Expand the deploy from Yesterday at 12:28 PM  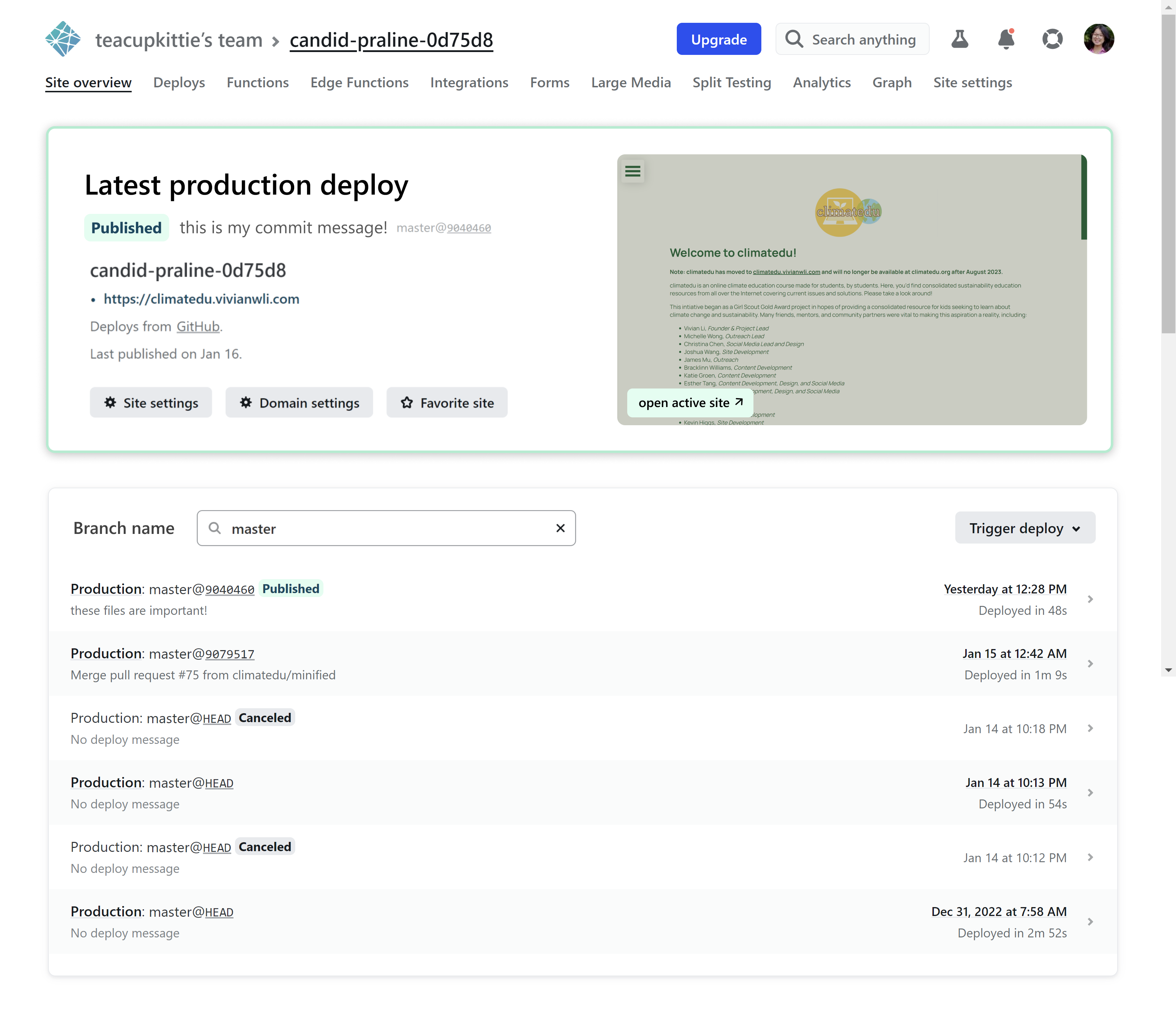tap(1091, 599)
